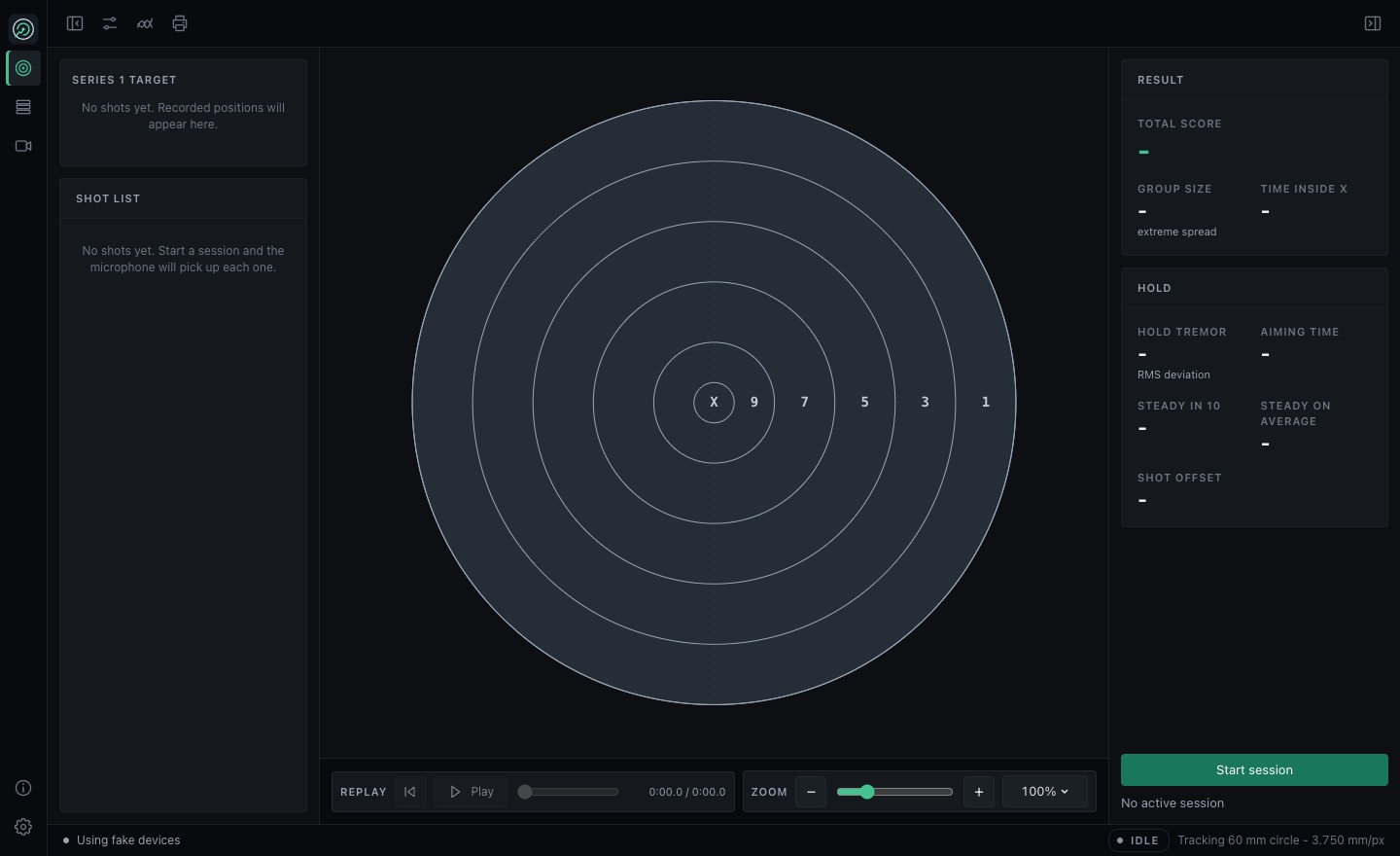Click the 'SHOT OFFSET' label
1400x856 pixels.
tap(1179, 478)
